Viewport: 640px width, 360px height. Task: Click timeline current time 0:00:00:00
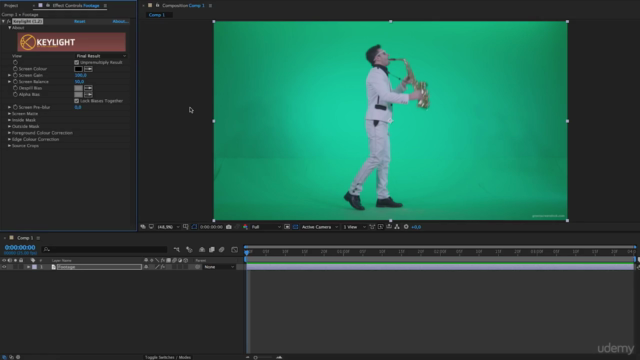point(20,247)
